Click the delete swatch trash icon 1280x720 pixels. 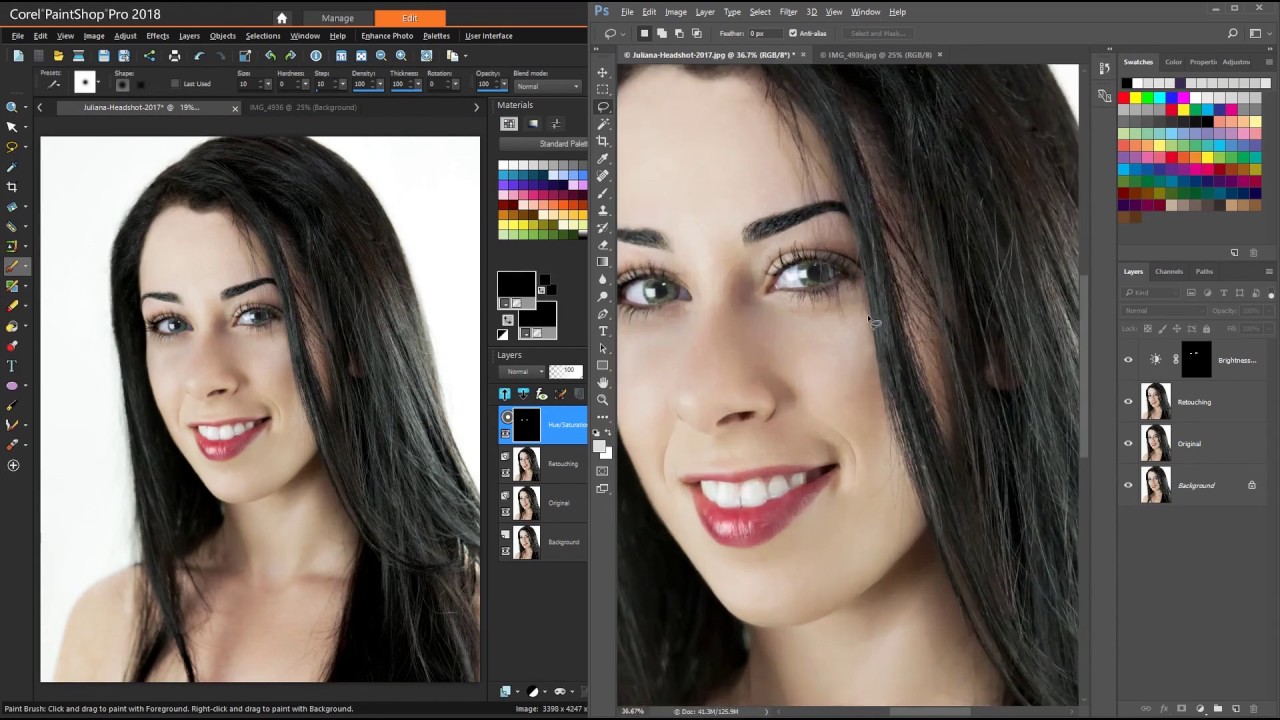(1254, 253)
